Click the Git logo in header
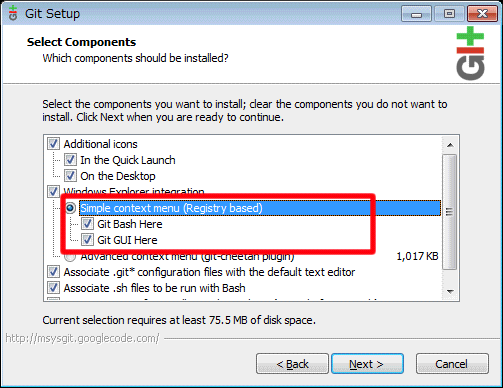The image size is (503, 388). pyautogui.click(x=470, y=53)
